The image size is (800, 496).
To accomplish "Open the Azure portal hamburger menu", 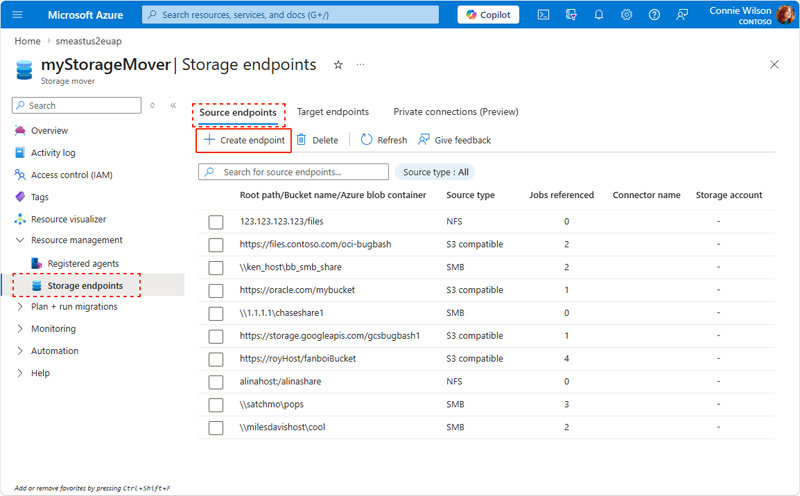I will point(17,15).
